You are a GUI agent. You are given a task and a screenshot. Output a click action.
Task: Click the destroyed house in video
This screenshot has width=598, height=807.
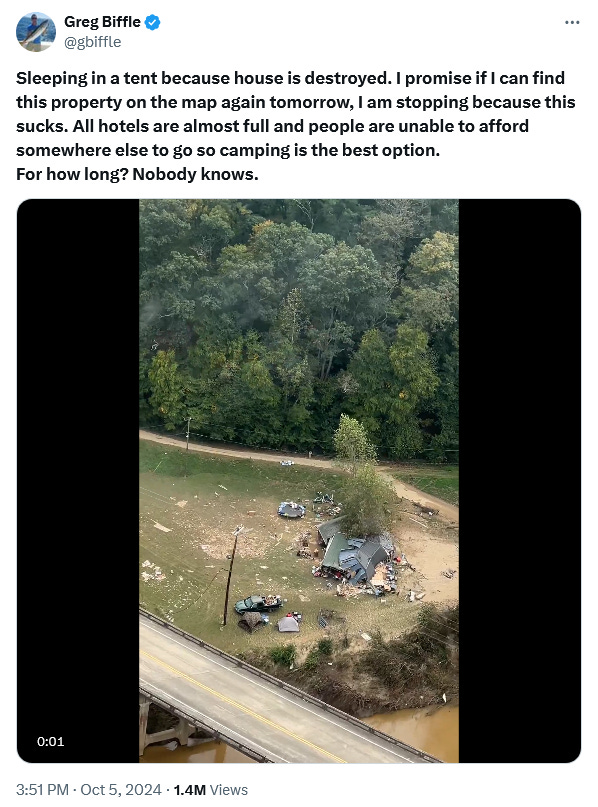(x=354, y=556)
